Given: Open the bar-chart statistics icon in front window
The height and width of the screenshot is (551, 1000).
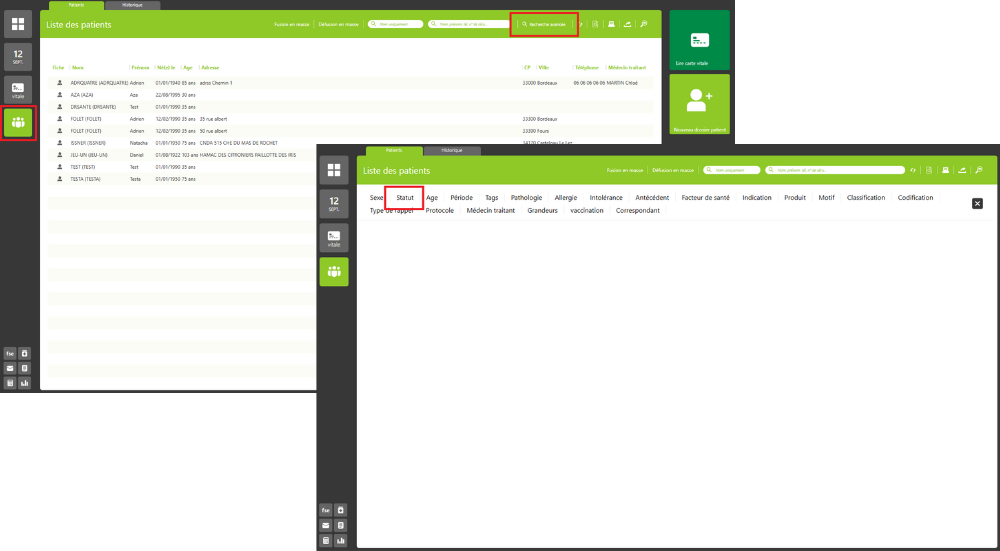Looking at the screenshot, I should tap(341, 541).
